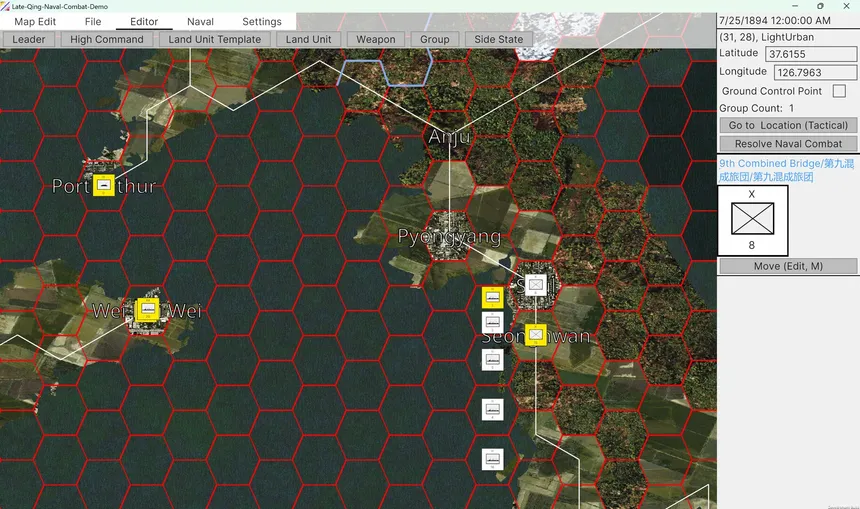Viewport: 860px width, 509px height.
Task: Click the Group button
Action: coord(434,39)
